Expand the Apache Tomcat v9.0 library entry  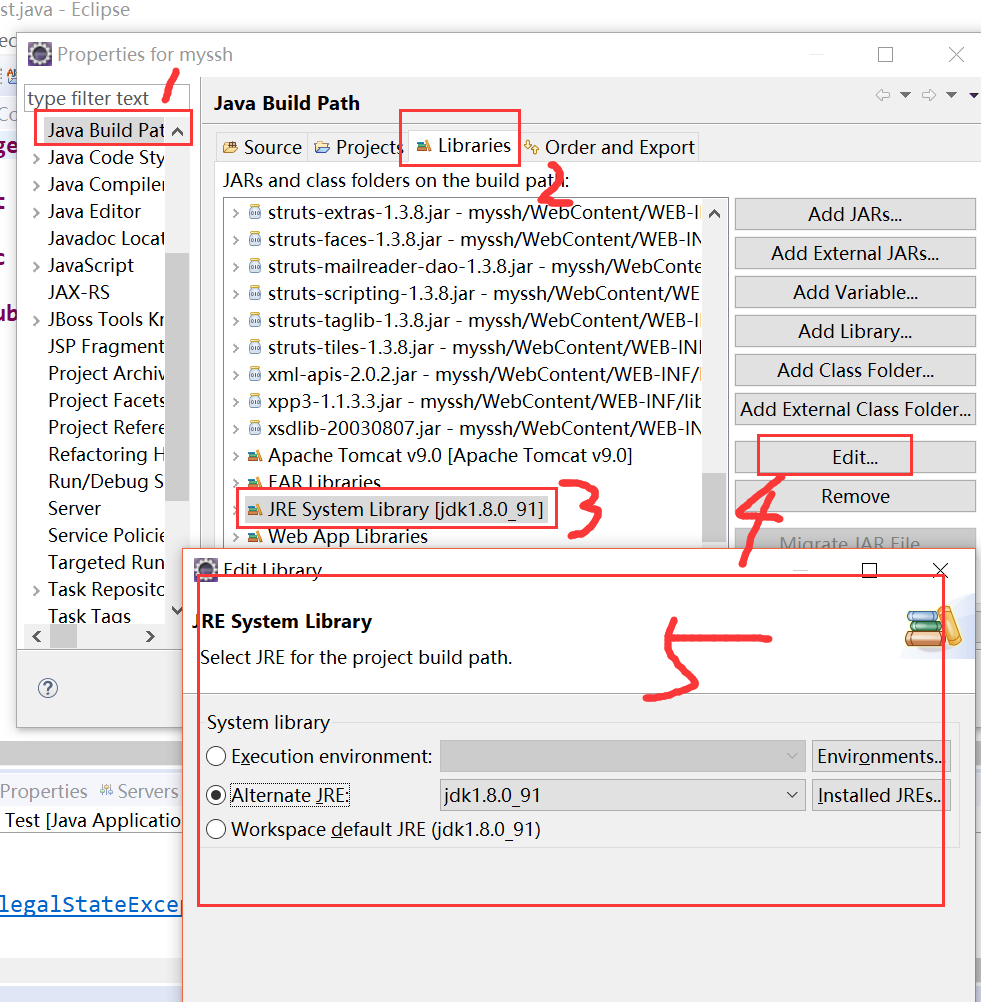click(236, 456)
